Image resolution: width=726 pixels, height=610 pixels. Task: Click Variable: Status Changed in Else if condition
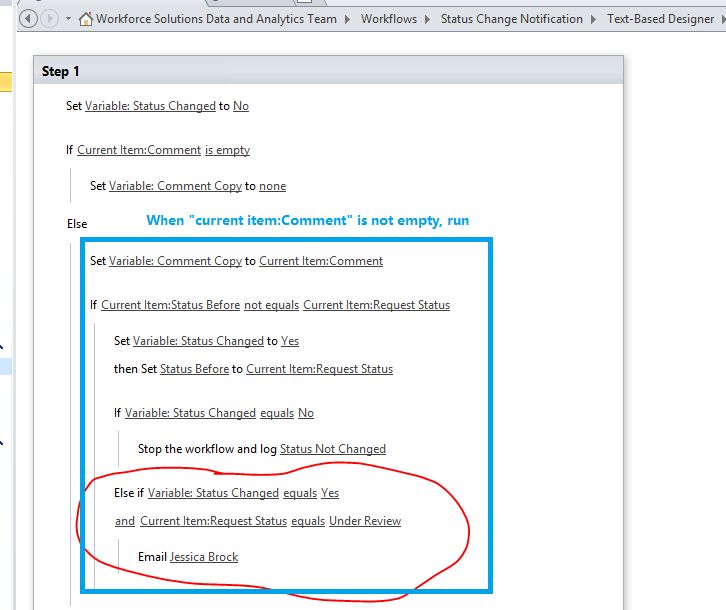[213, 493]
